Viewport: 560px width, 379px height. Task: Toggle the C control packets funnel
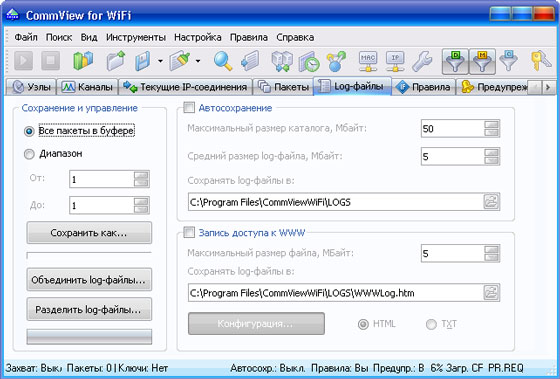point(509,60)
